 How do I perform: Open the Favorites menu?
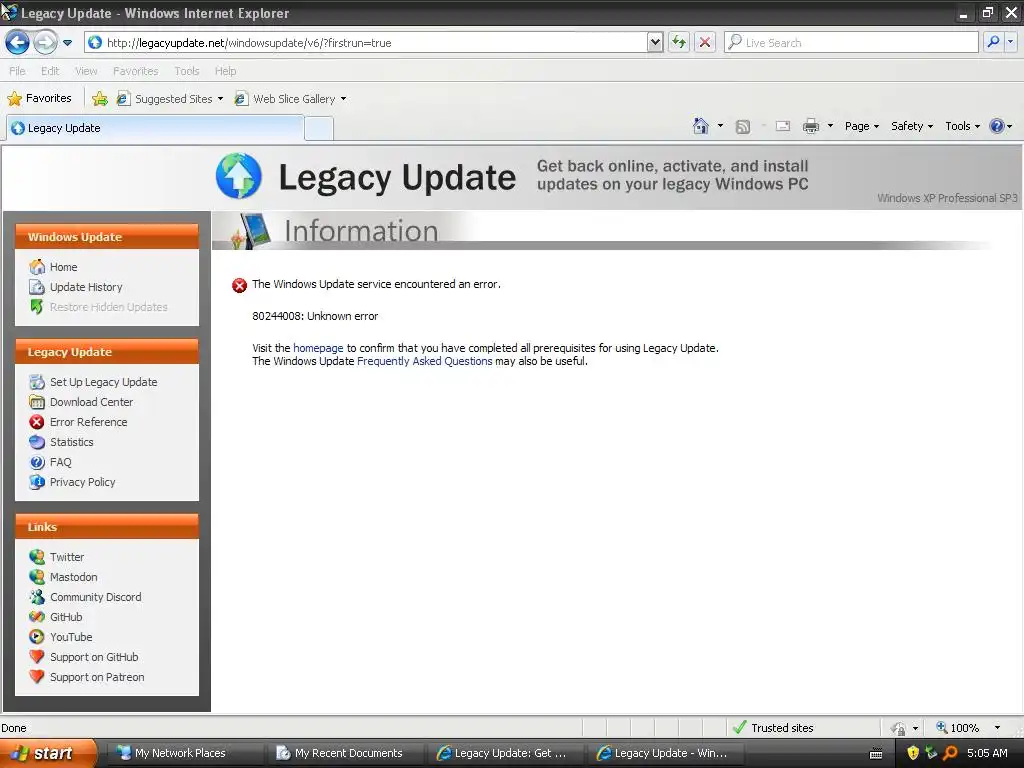point(135,71)
